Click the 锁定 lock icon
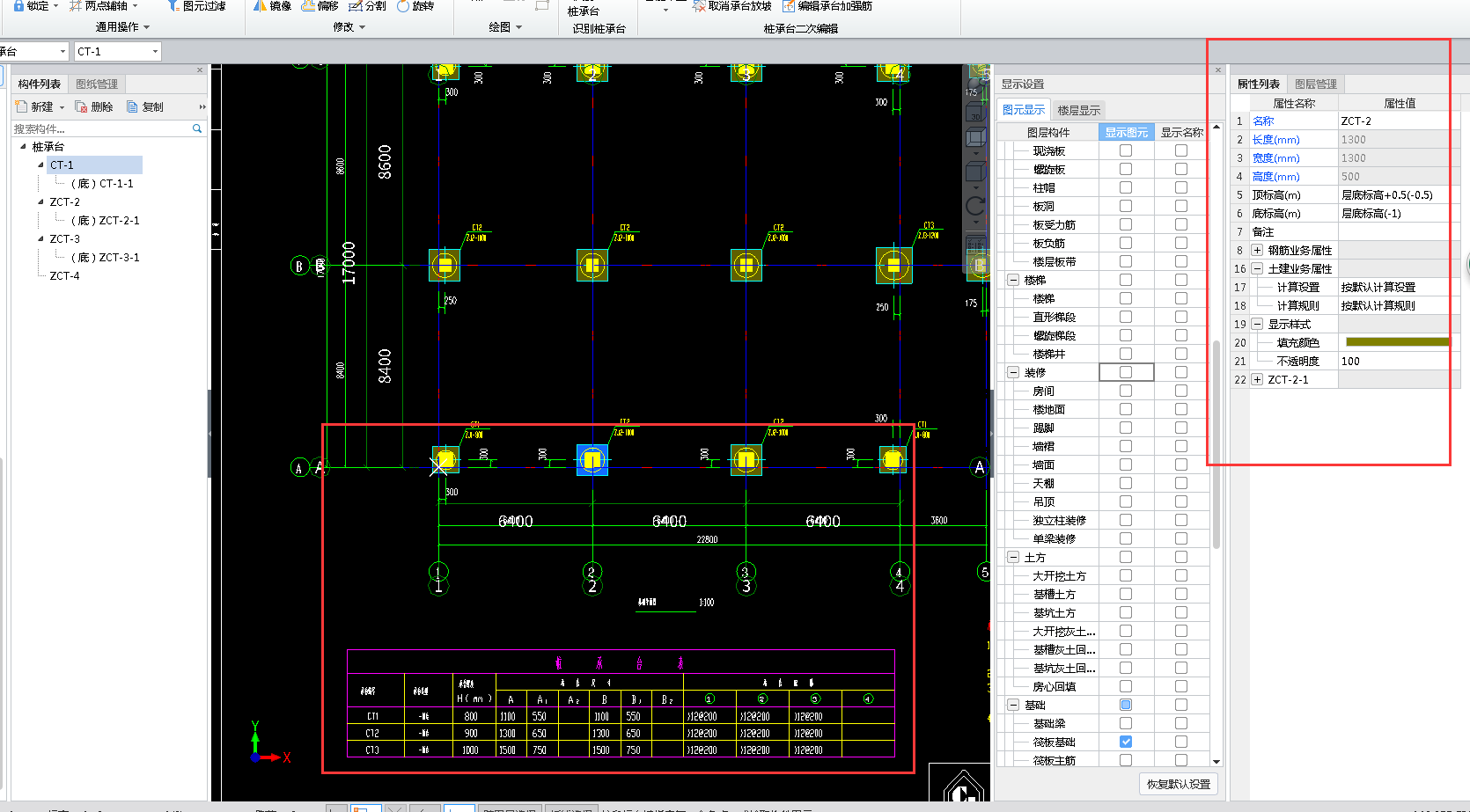This screenshot has height=812, width=1470. point(18,5)
